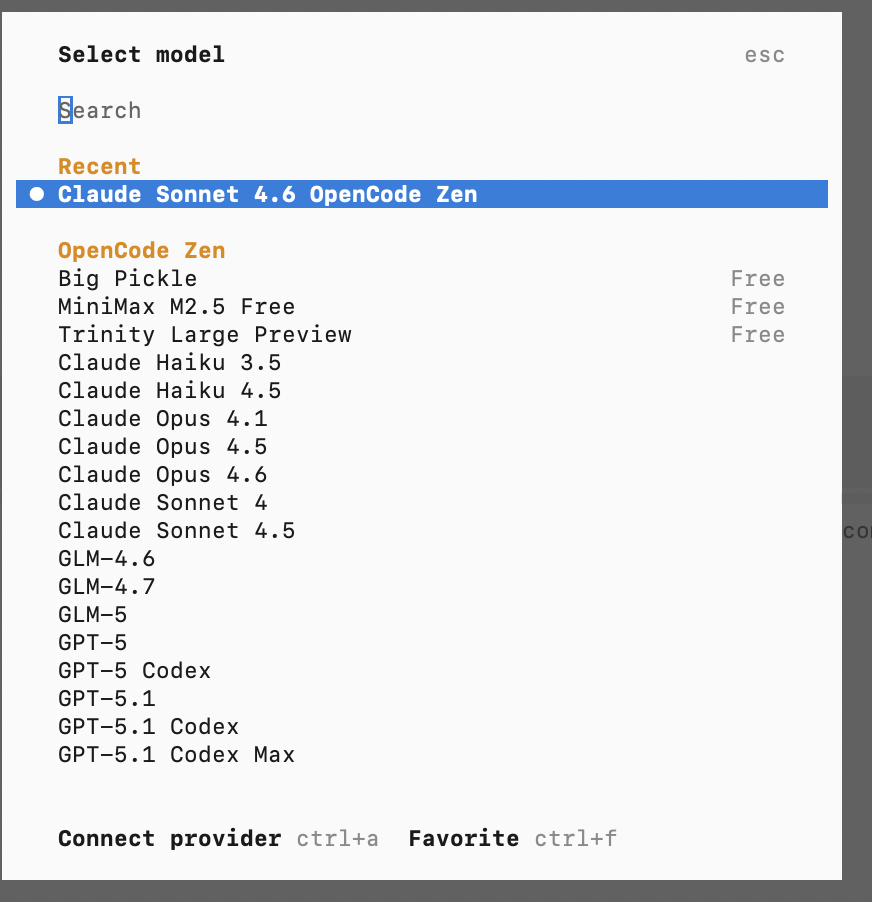Viewport: 872px width, 902px height.
Task: Choose Claude Haiku 4.5
Action: tap(169, 390)
